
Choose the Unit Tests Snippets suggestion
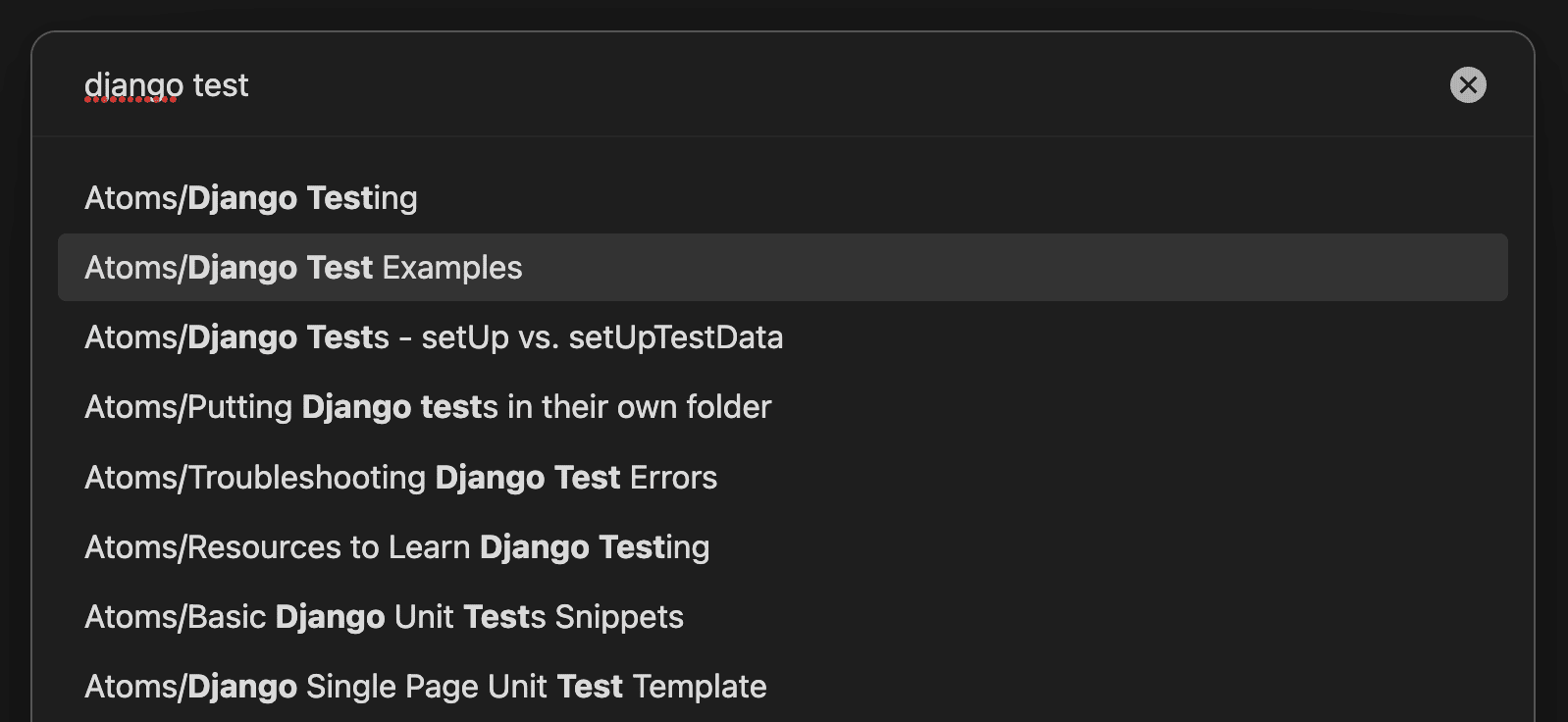tap(384, 617)
